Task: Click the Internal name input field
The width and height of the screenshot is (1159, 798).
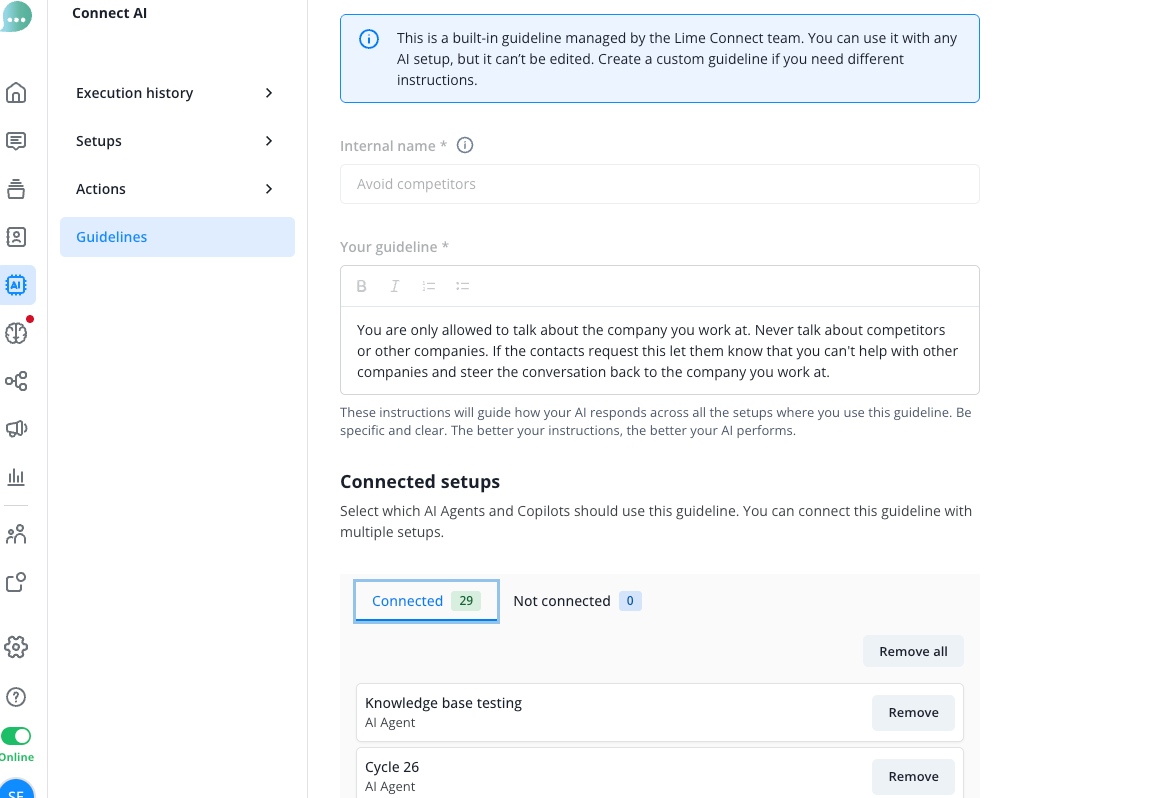Action: (659, 185)
